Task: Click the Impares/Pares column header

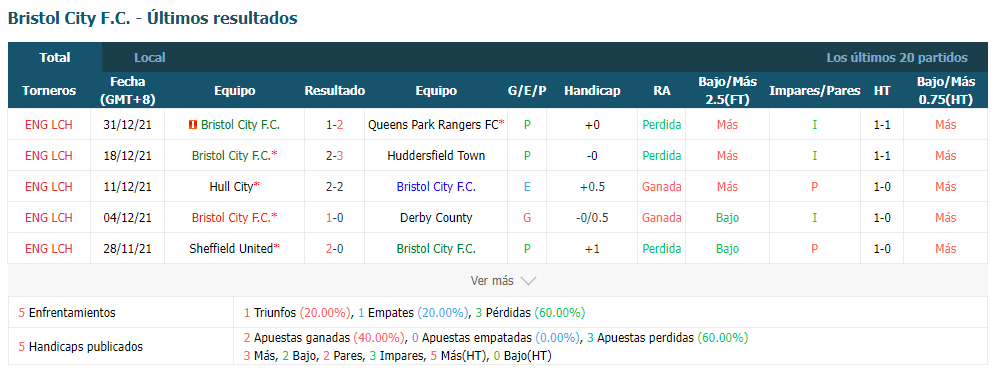Action: [815, 91]
